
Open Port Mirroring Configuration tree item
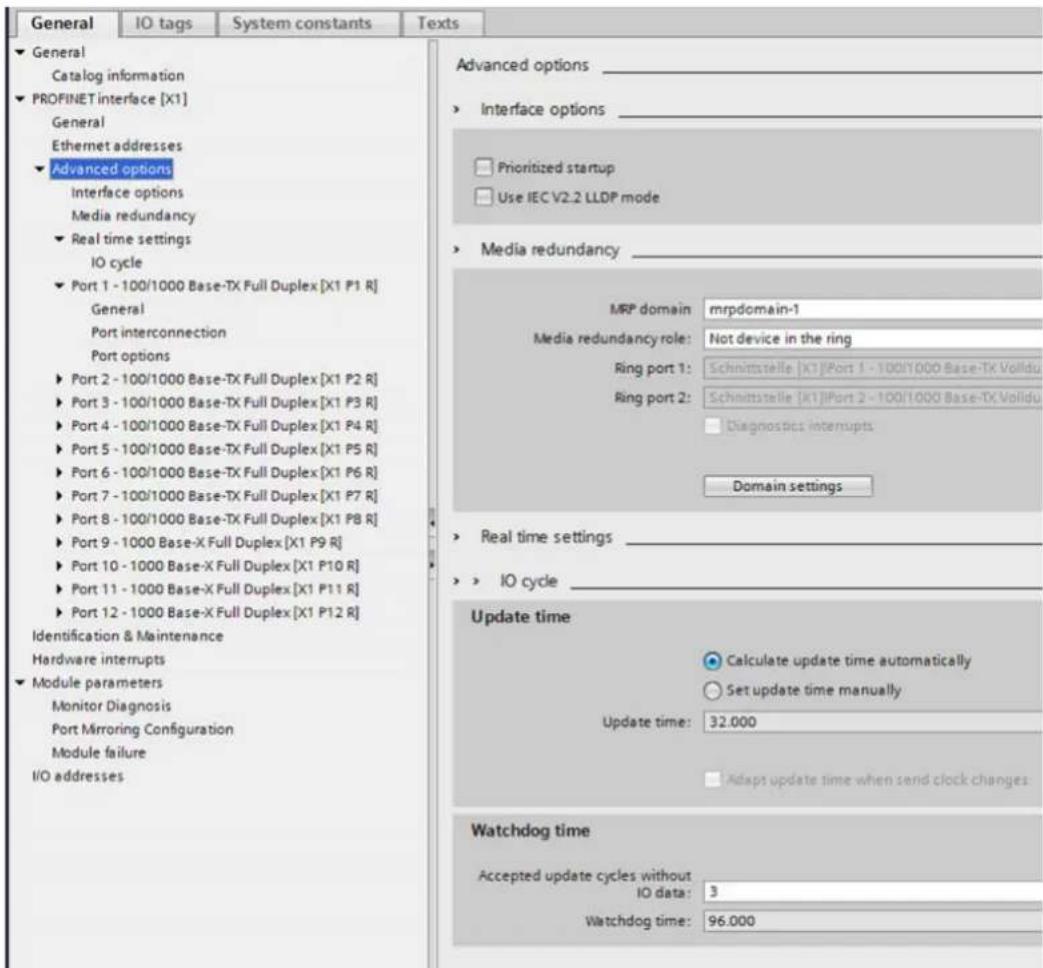(142, 729)
